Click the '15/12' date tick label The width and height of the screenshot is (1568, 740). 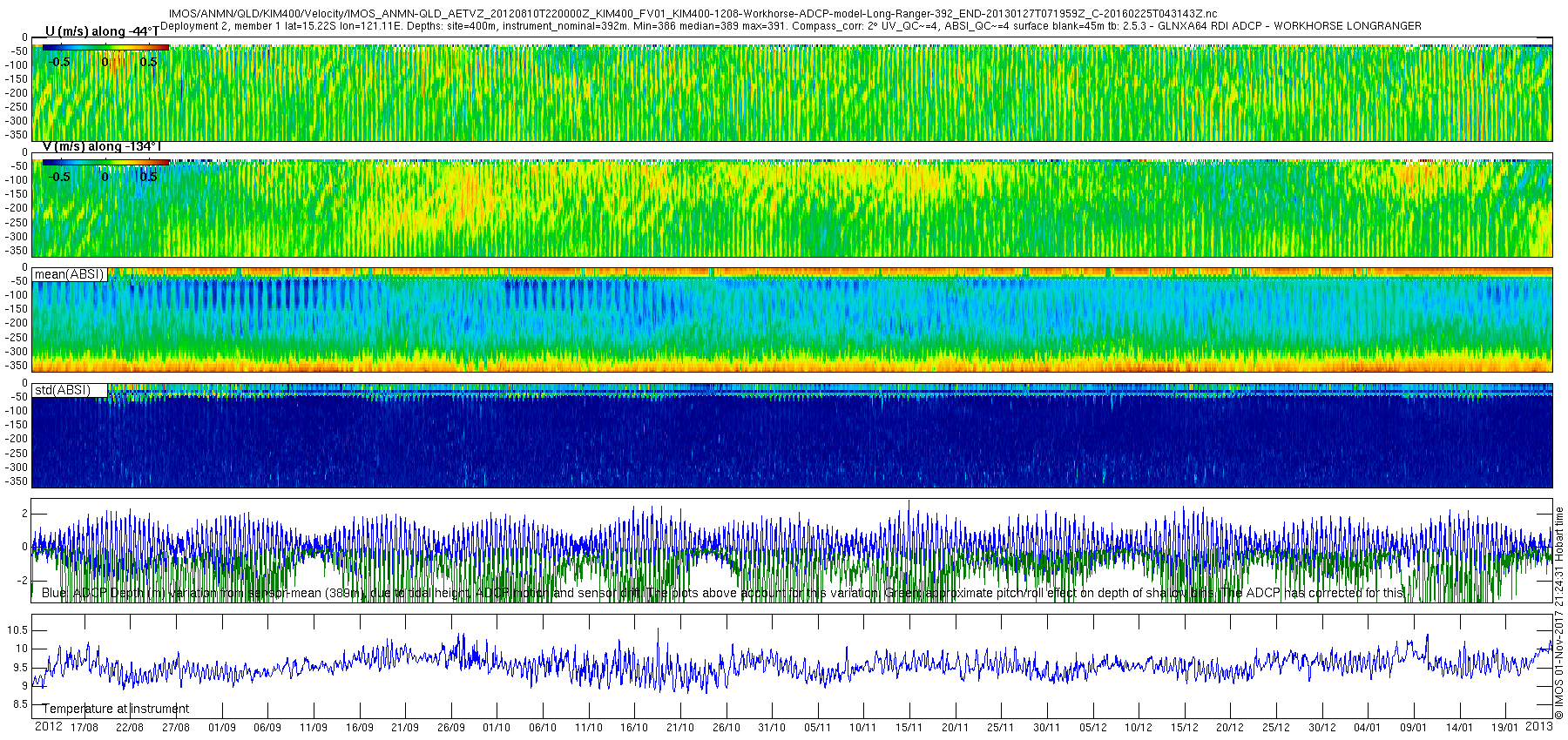1185,728
